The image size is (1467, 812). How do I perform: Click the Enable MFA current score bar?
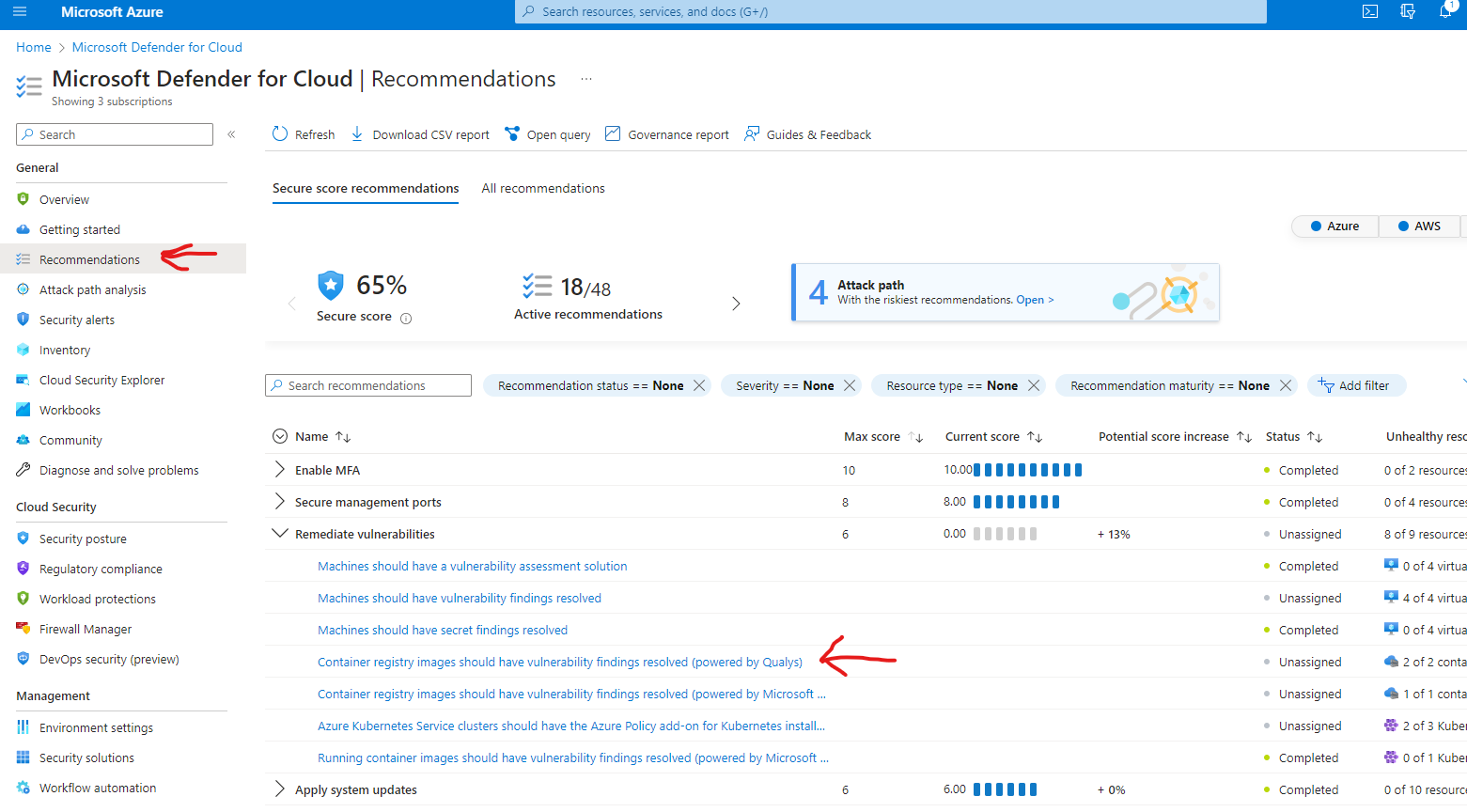[1027, 470]
